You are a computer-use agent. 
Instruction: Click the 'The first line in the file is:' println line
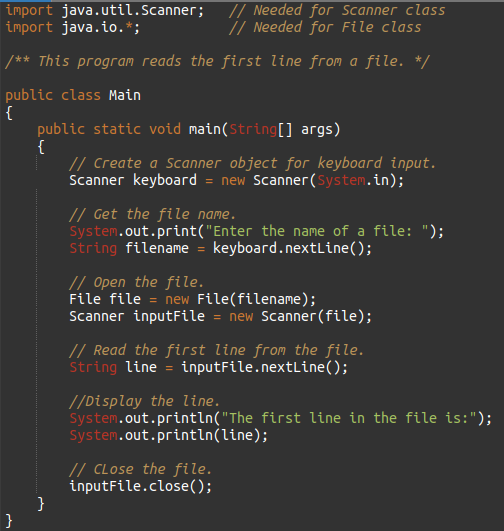pos(280,418)
